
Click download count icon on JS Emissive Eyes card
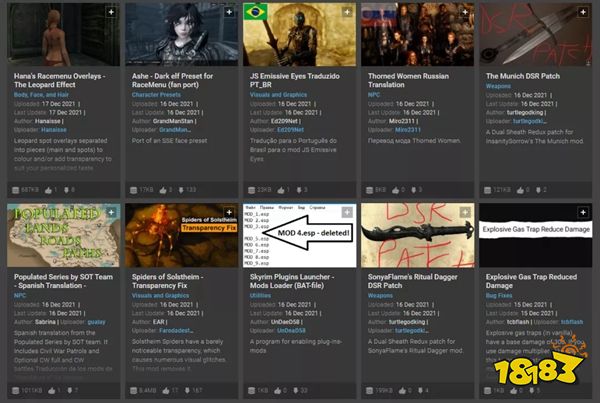299,190
